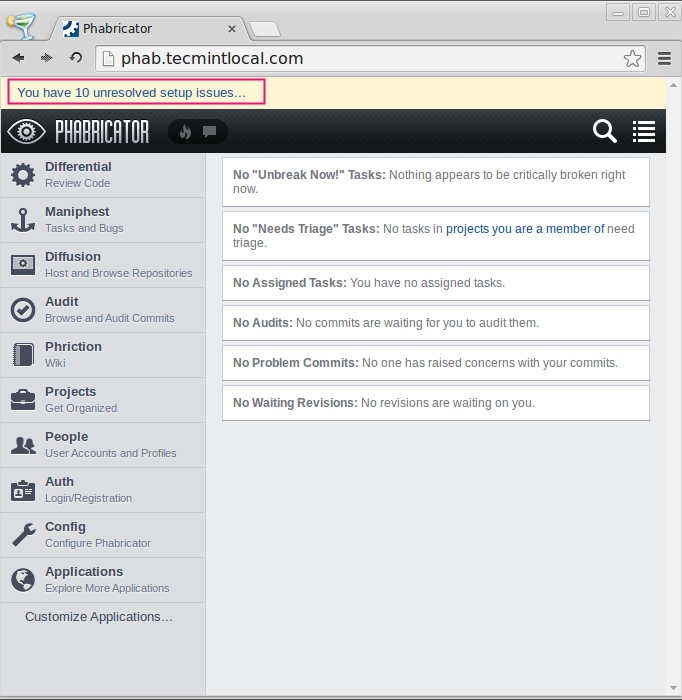Open messages speech bubble icon

209,131
